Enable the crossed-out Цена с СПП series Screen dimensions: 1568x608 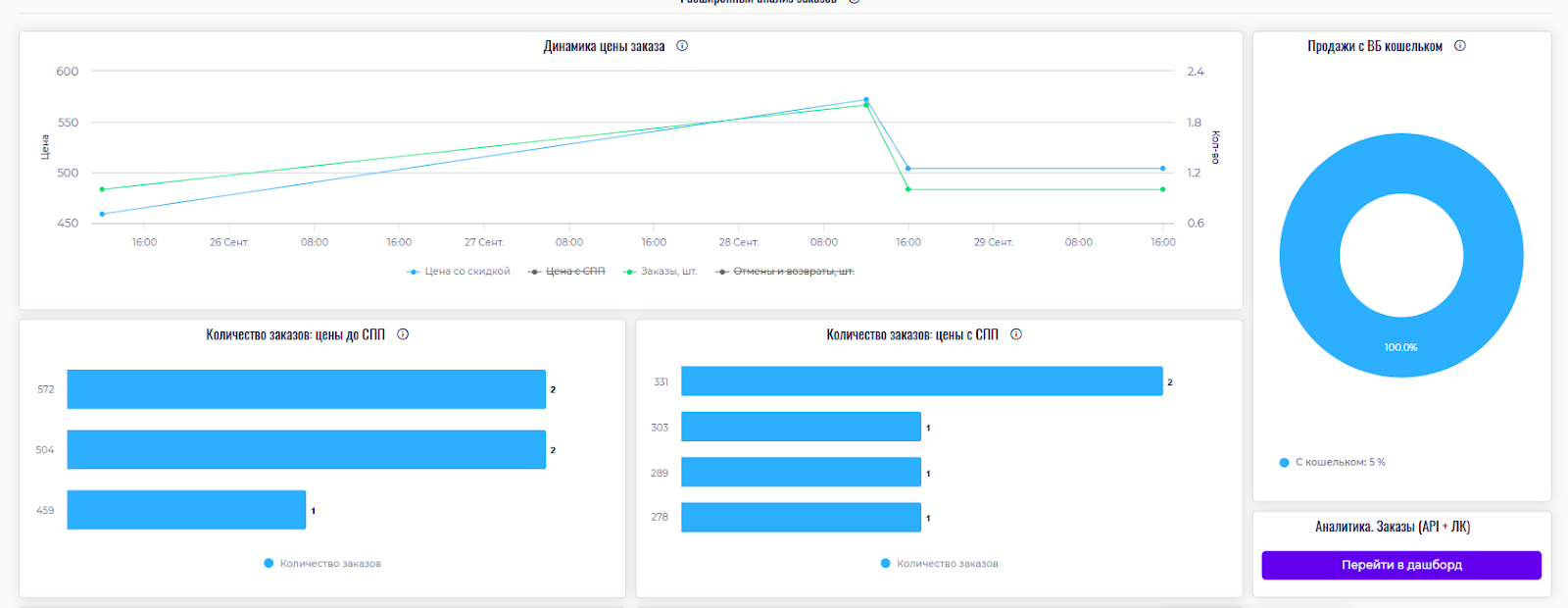pos(567,272)
